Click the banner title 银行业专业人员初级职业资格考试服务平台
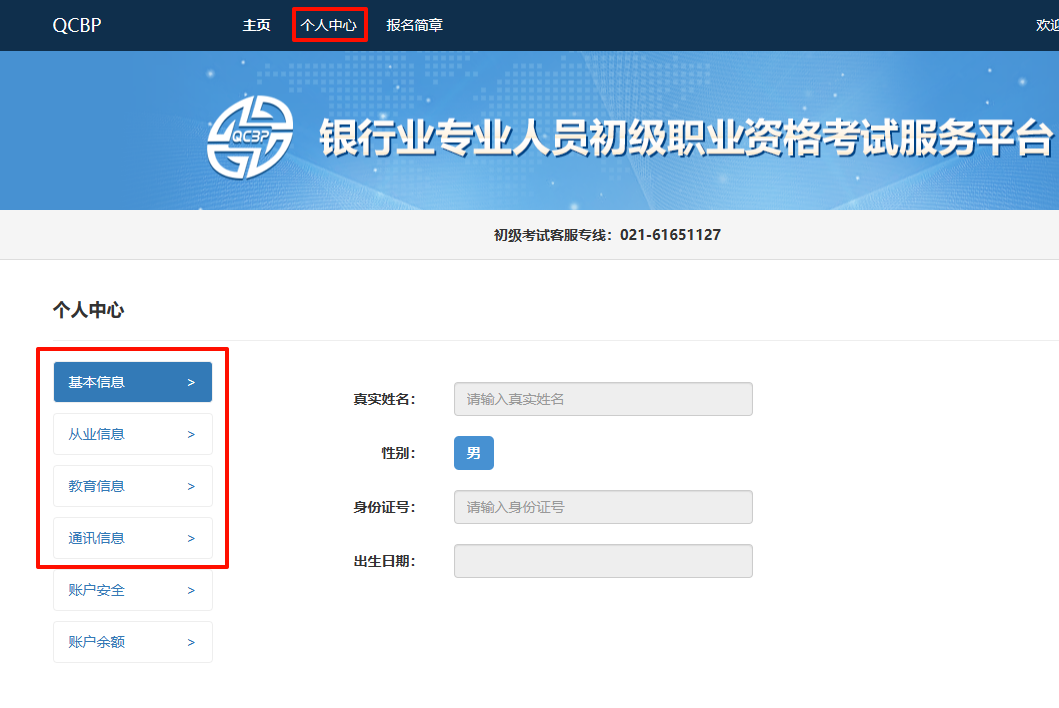This screenshot has width=1059, height=708. [x=686, y=138]
